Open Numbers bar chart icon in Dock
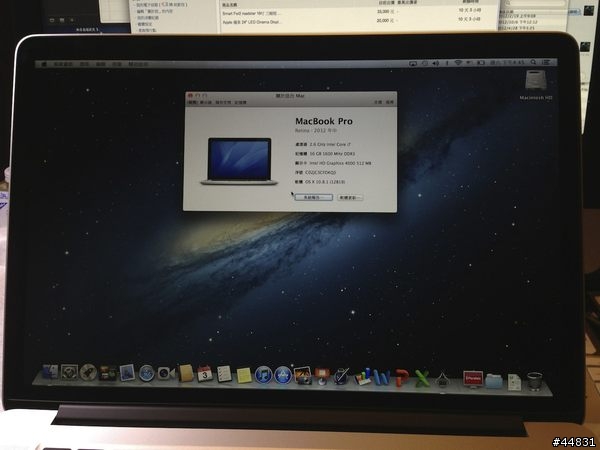Screen dimensions: 600x450 pos(362,377)
